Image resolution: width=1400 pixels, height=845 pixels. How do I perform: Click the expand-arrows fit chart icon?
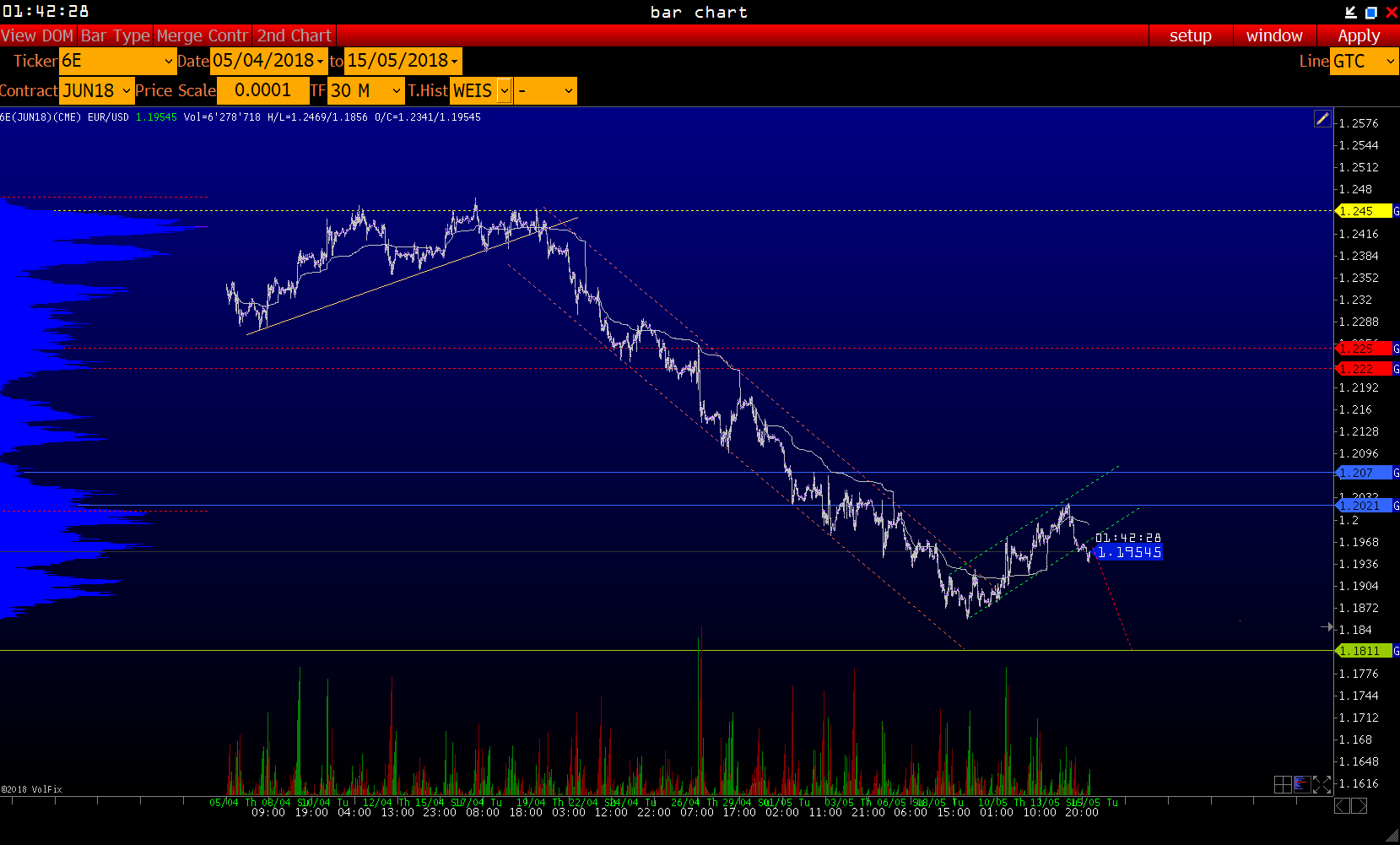click(1322, 784)
